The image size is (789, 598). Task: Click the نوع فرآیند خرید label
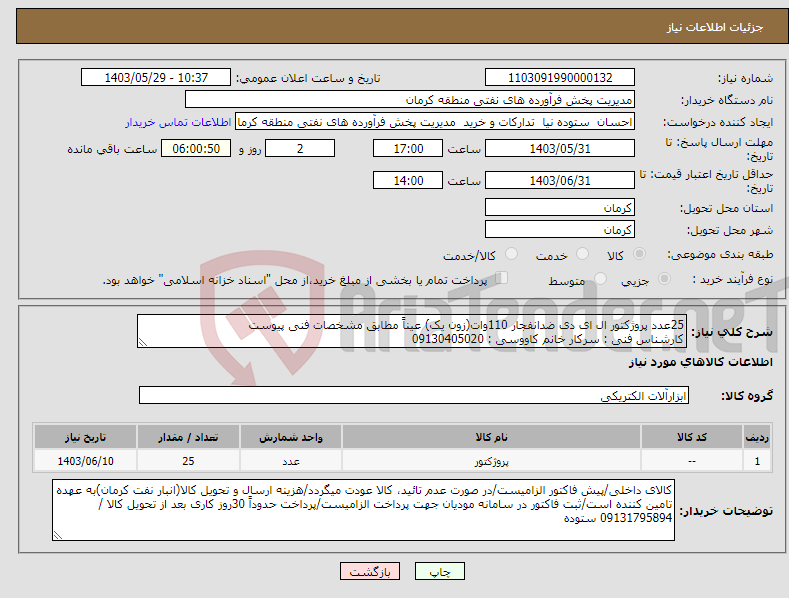coord(733,279)
